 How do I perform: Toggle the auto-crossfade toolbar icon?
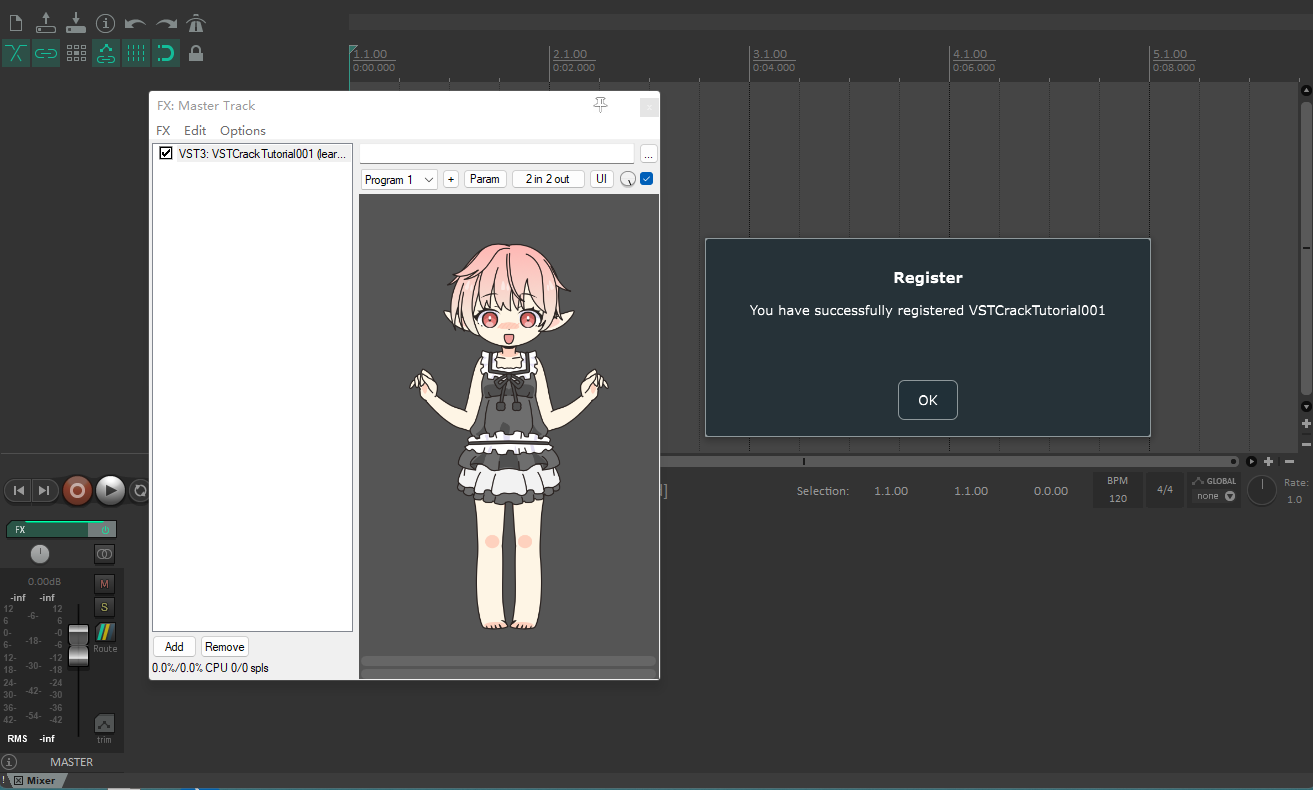(x=16, y=53)
